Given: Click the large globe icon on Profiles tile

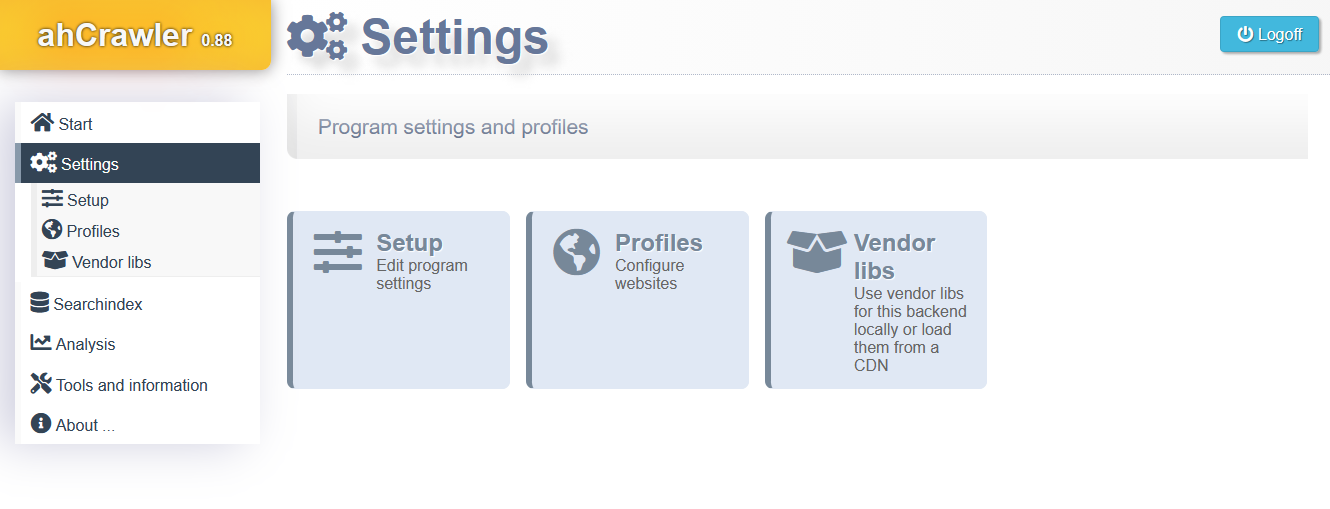Looking at the screenshot, I should point(577,252).
